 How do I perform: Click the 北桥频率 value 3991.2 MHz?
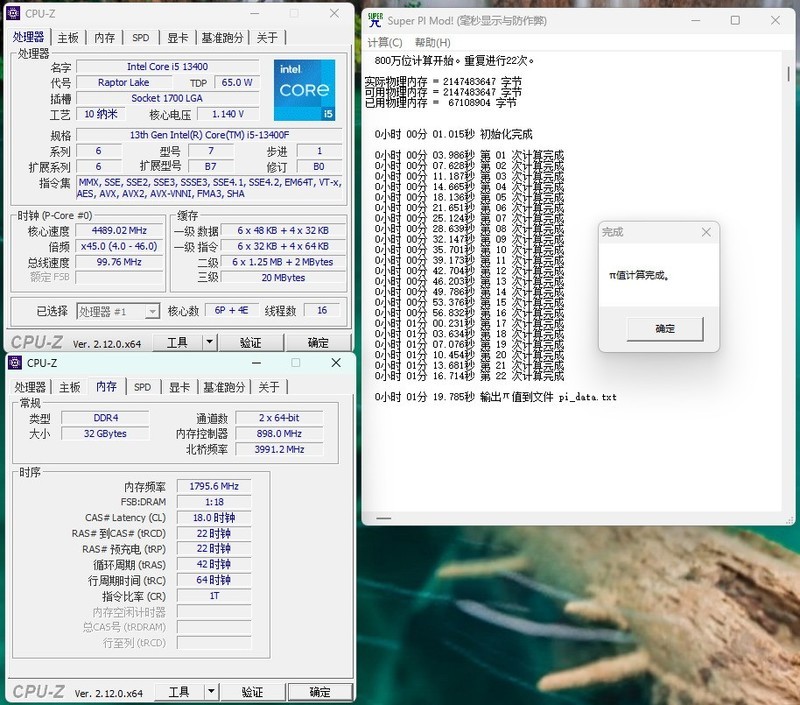pos(279,450)
